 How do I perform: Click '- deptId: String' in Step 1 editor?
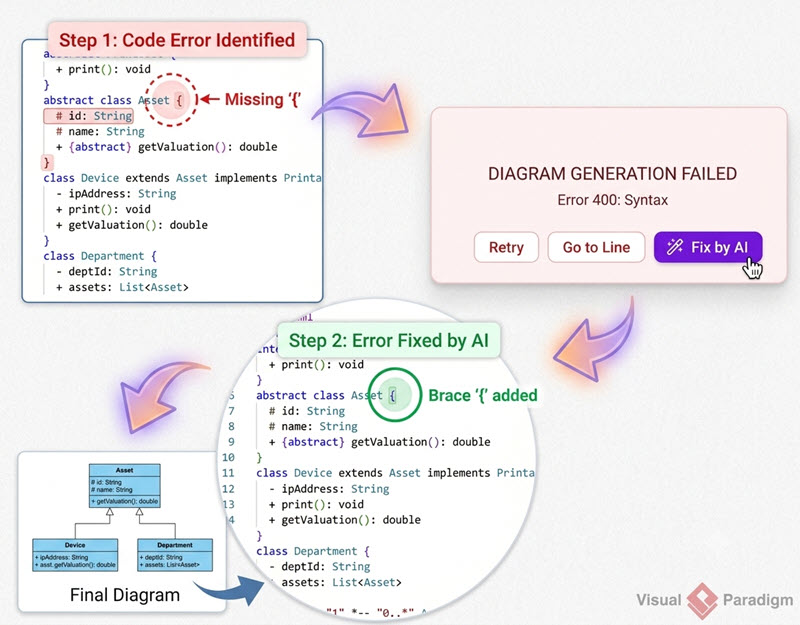click(106, 272)
